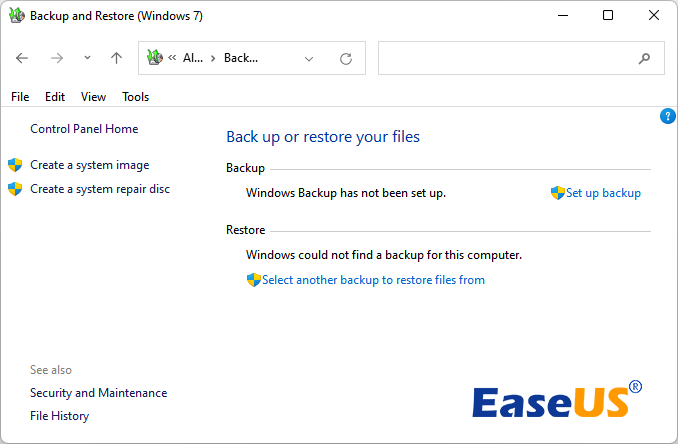Click the title bar window icon
678x444 pixels.
(x=17, y=16)
